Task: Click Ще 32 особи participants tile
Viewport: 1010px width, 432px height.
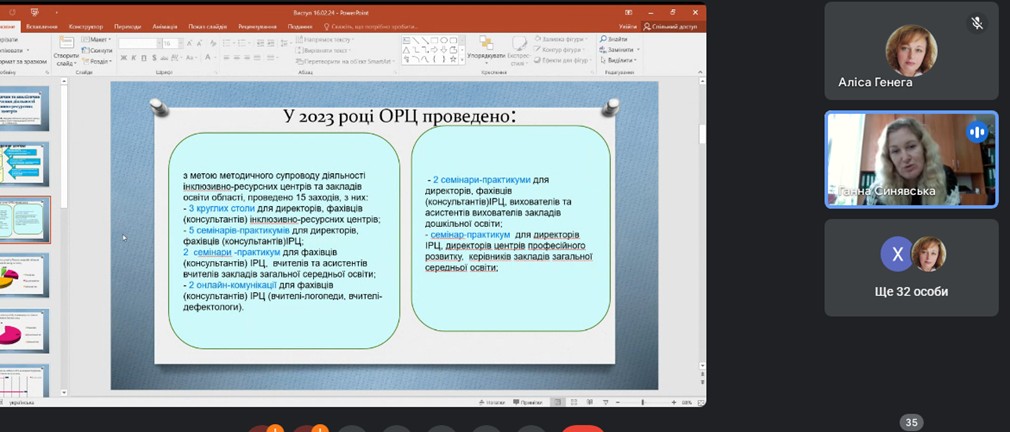Action: pos(911,267)
